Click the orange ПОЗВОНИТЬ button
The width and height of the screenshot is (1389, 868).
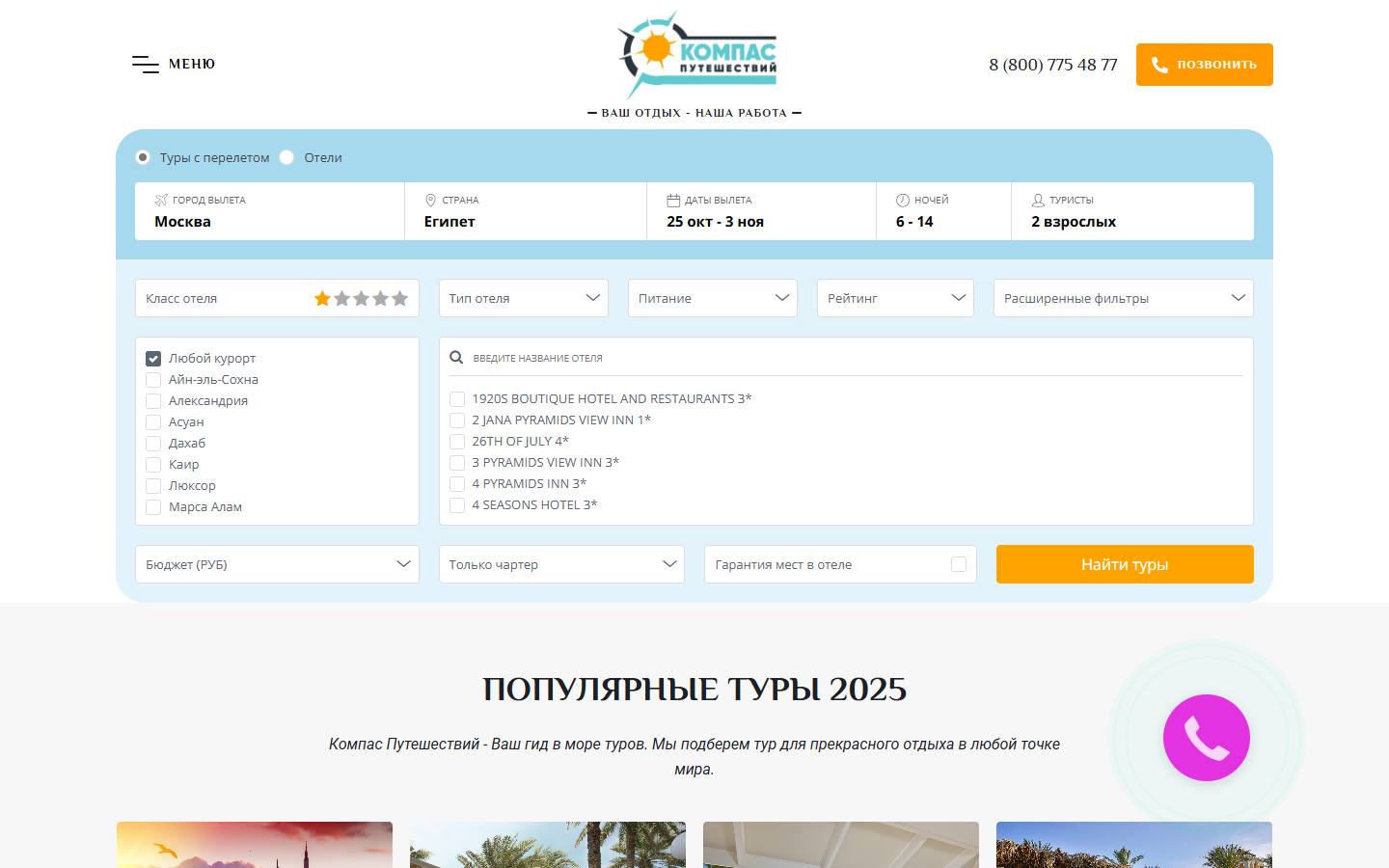[x=1205, y=65]
